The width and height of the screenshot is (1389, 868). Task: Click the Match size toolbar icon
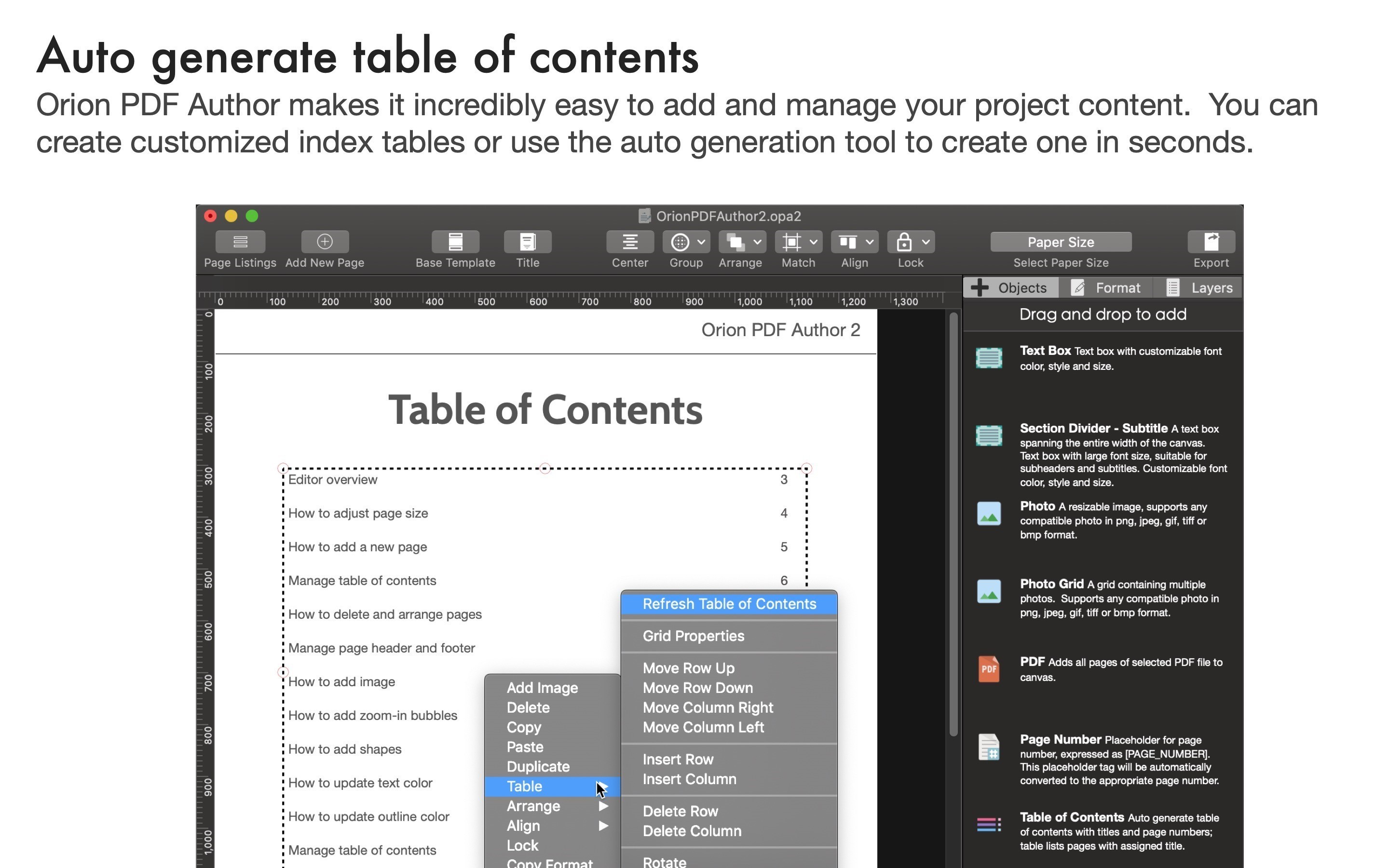point(791,242)
